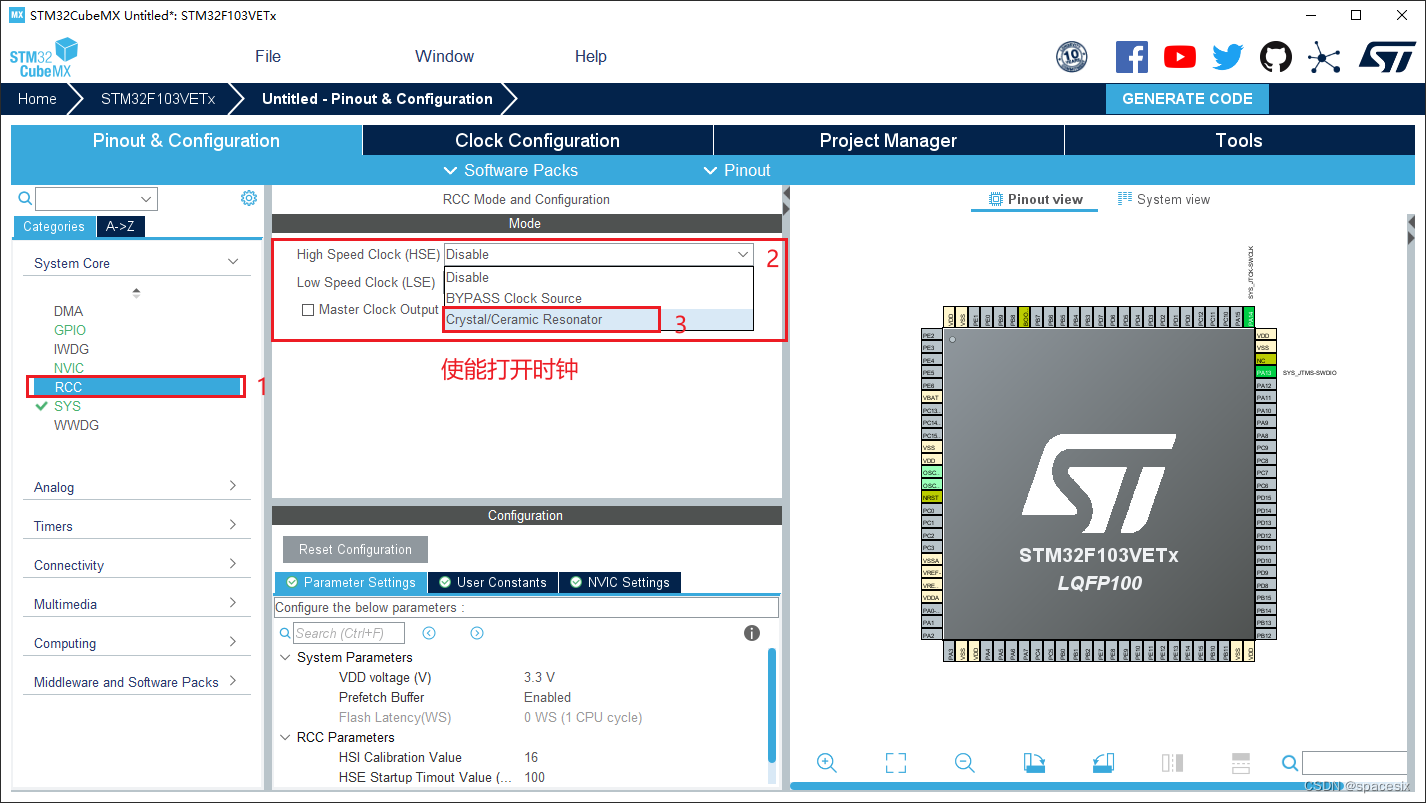The width and height of the screenshot is (1426, 803).
Task: Expand the Multimedia category
Action: 136,604
